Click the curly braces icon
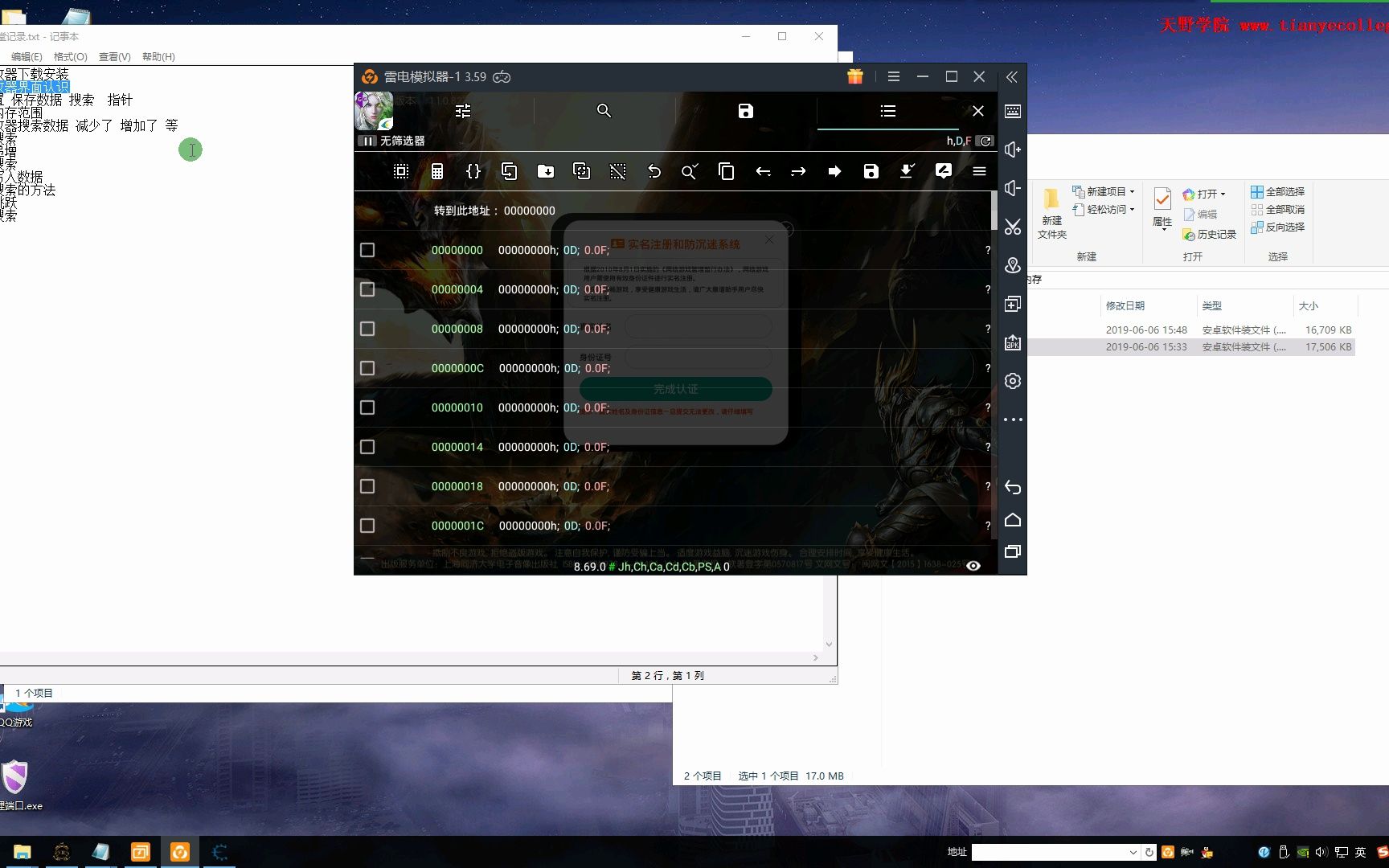1389x868 pixels. (473, 171)
